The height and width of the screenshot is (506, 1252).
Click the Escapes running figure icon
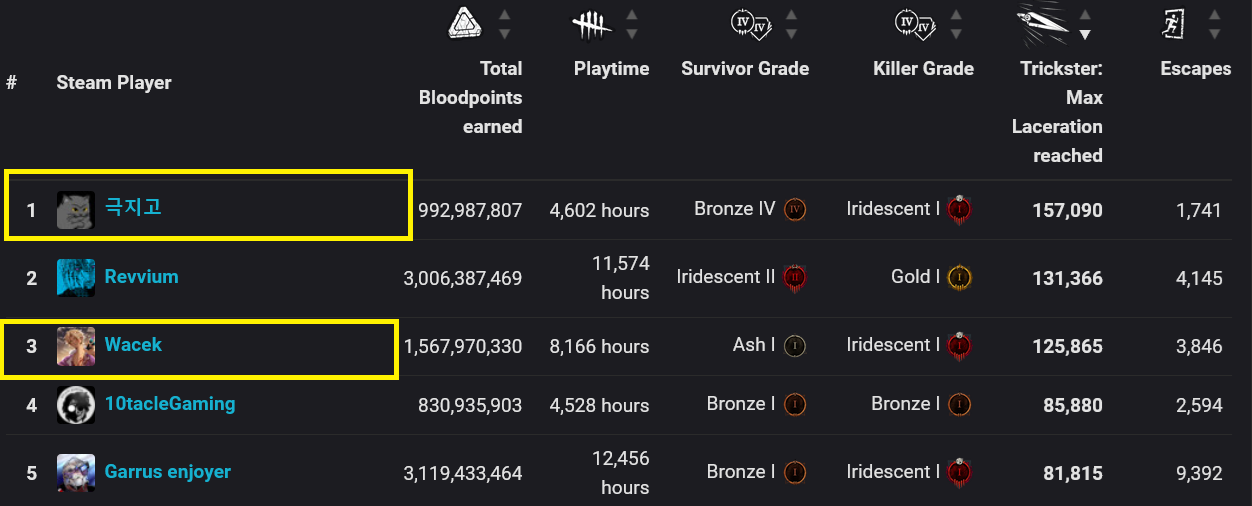pyautogui.click(x=1175, y=25)
